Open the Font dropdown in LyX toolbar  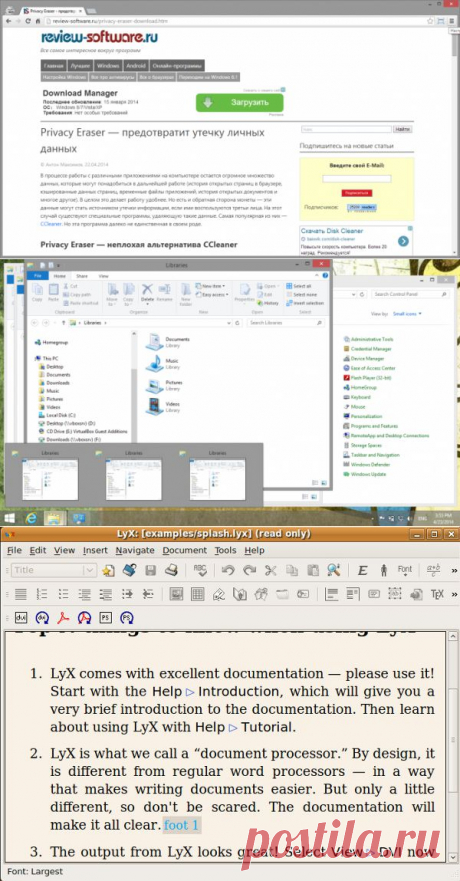tap(405, 570)
